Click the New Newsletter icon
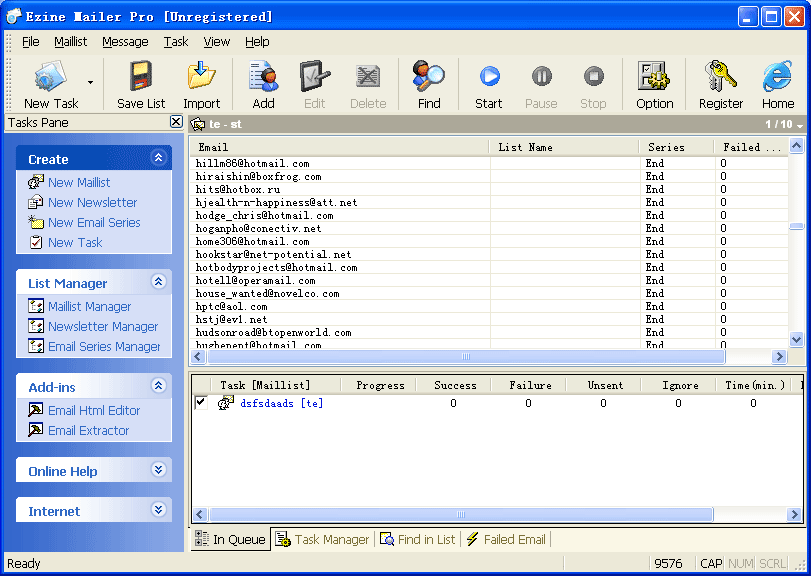 (36, 202)
